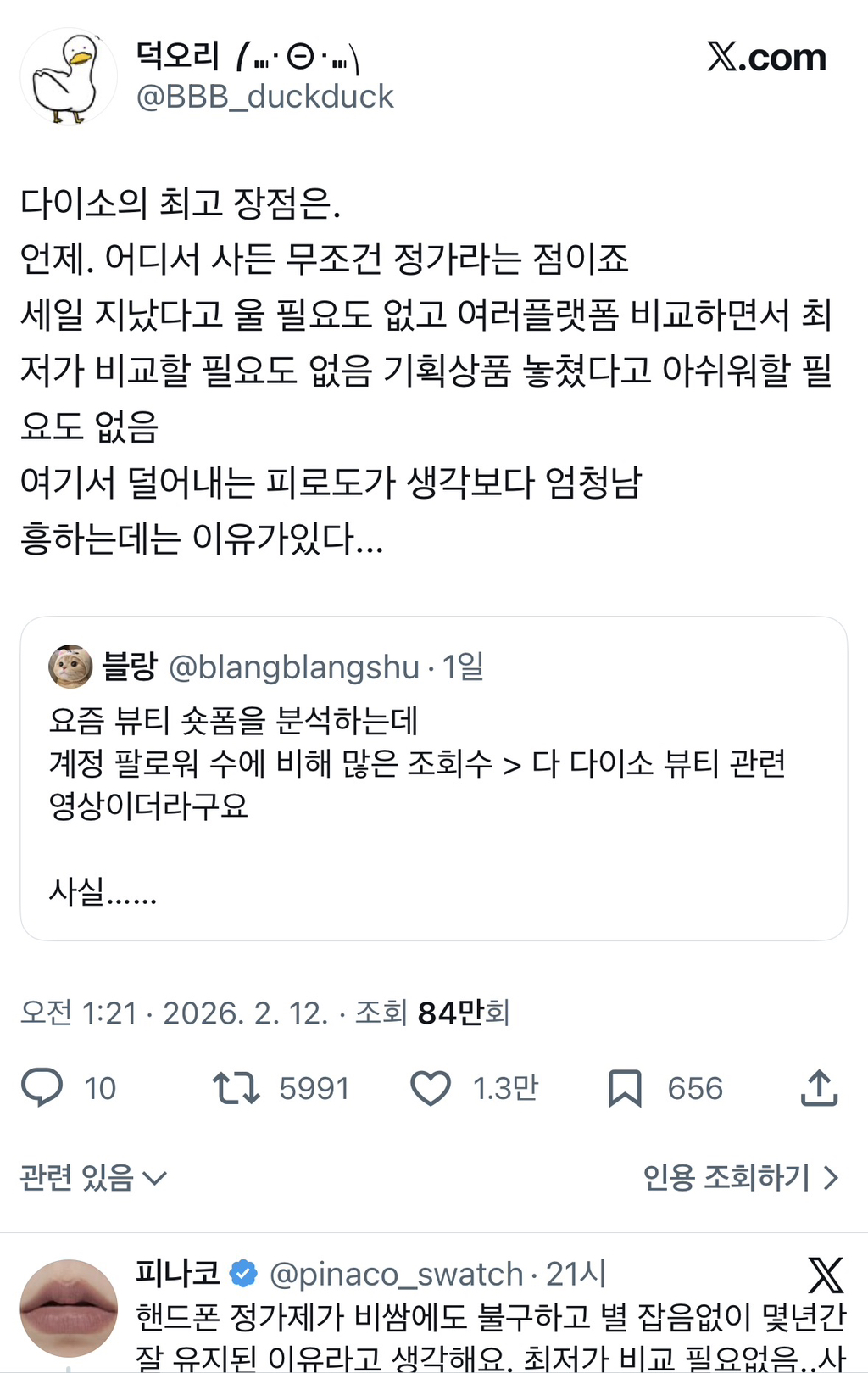Open the cat avatar of 블랑
The height and width of the screenshot is (1373, 868).
tap(70, 666)
